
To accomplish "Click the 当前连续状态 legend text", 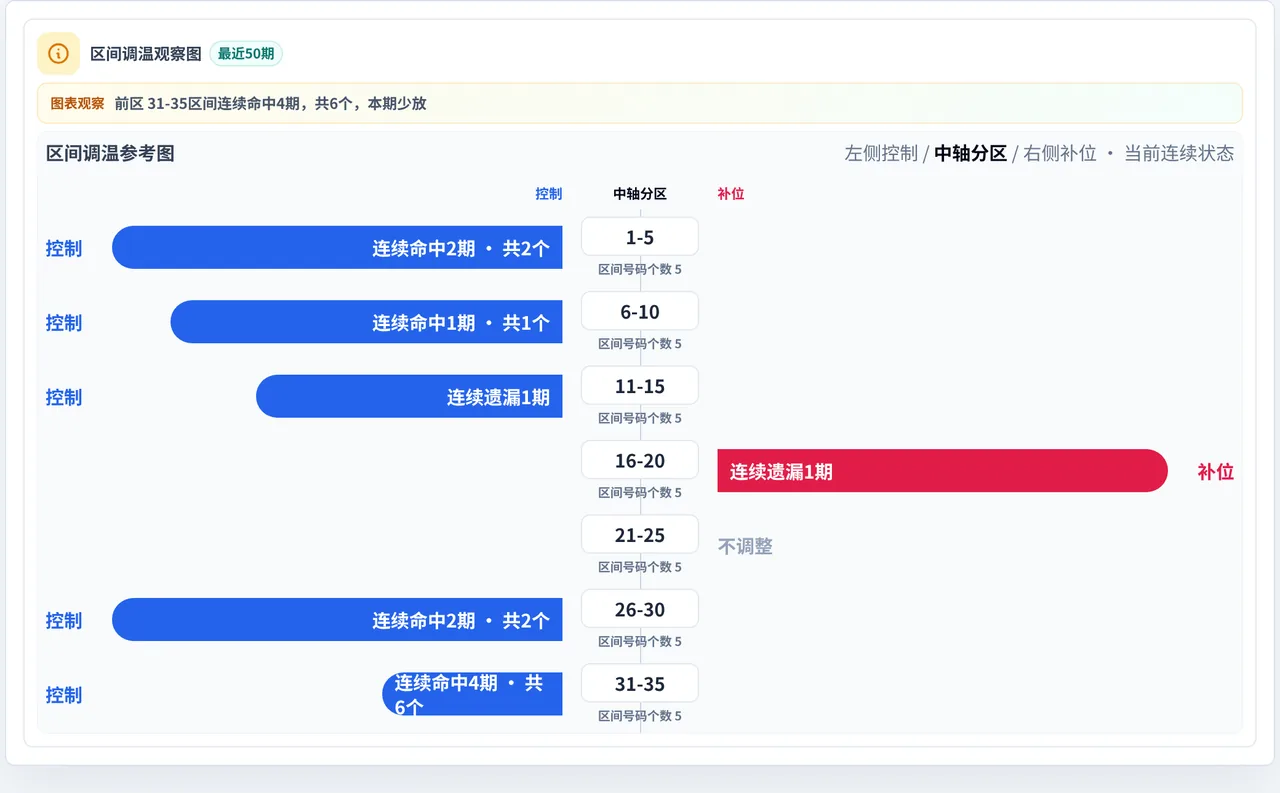I will (x=1179, y=153).
